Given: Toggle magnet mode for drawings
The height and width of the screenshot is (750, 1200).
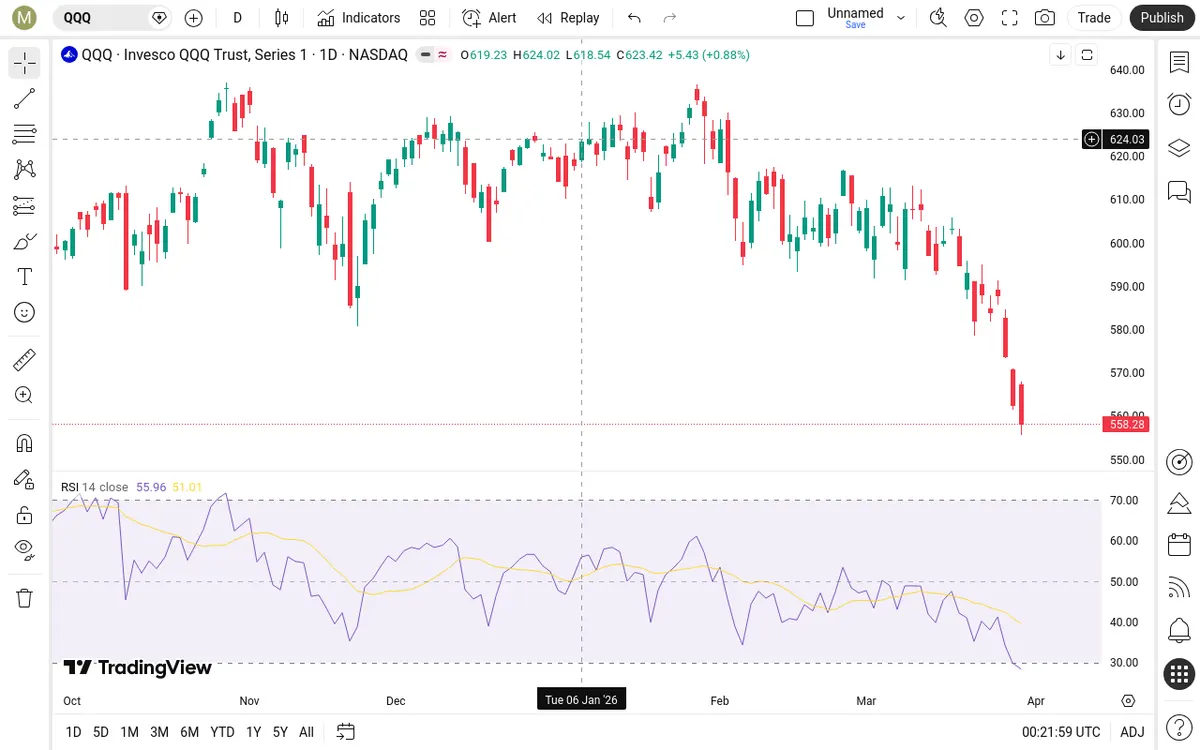Looking at the screenshot, I should (25, 443).
